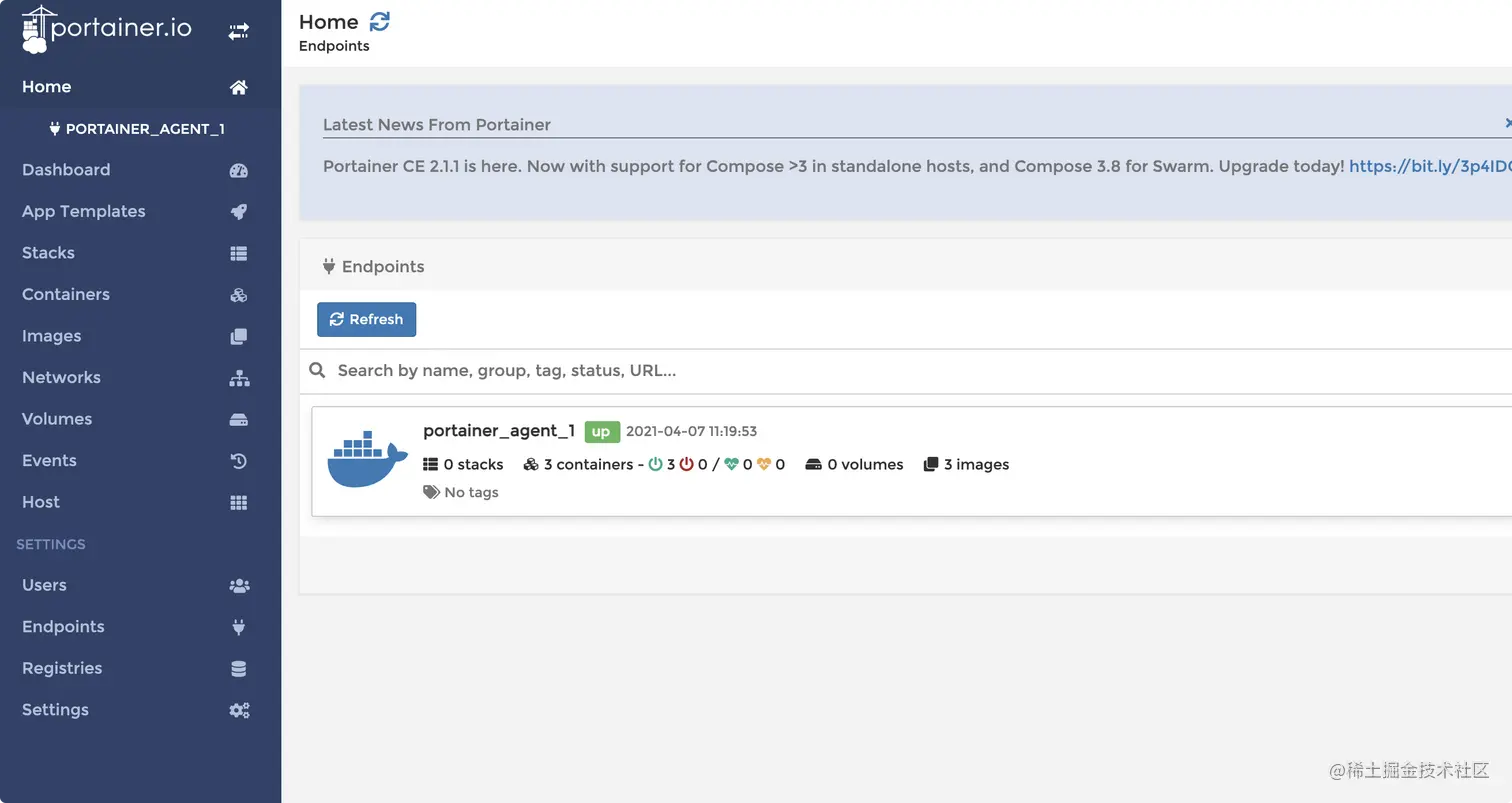Click the Latest News From Portainer heading
The width and height of the screenshot is (1512, 803).
(437, 125)
